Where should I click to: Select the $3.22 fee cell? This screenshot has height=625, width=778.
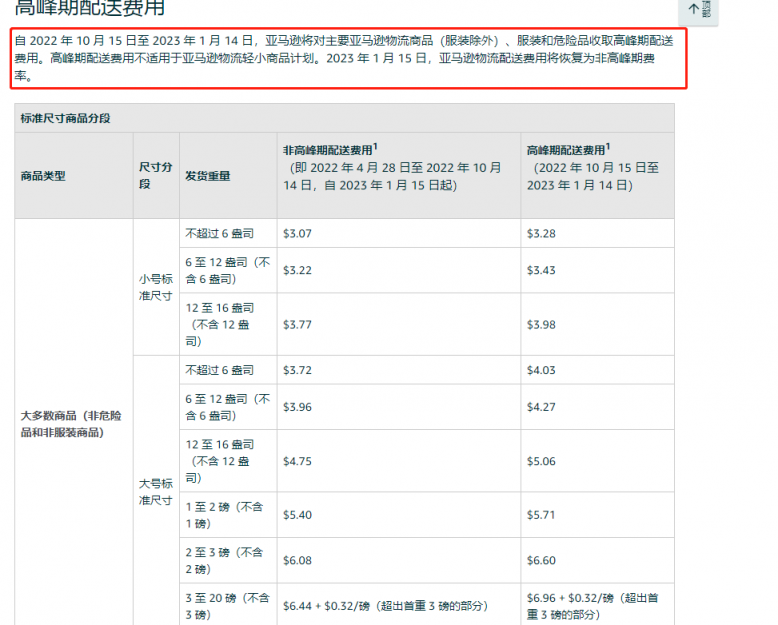[x=398, y=270]
